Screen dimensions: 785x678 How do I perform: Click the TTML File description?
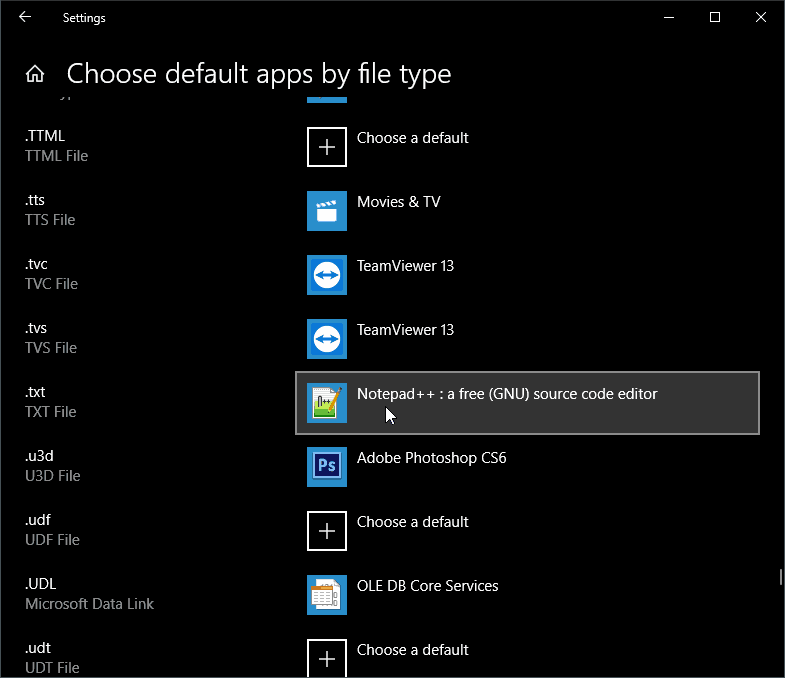[x=57, y=156]
